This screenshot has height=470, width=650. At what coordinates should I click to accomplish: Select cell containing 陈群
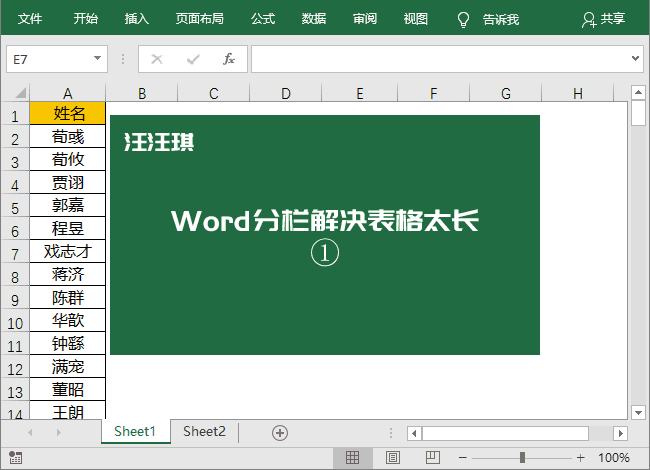(x=68, y=297)
